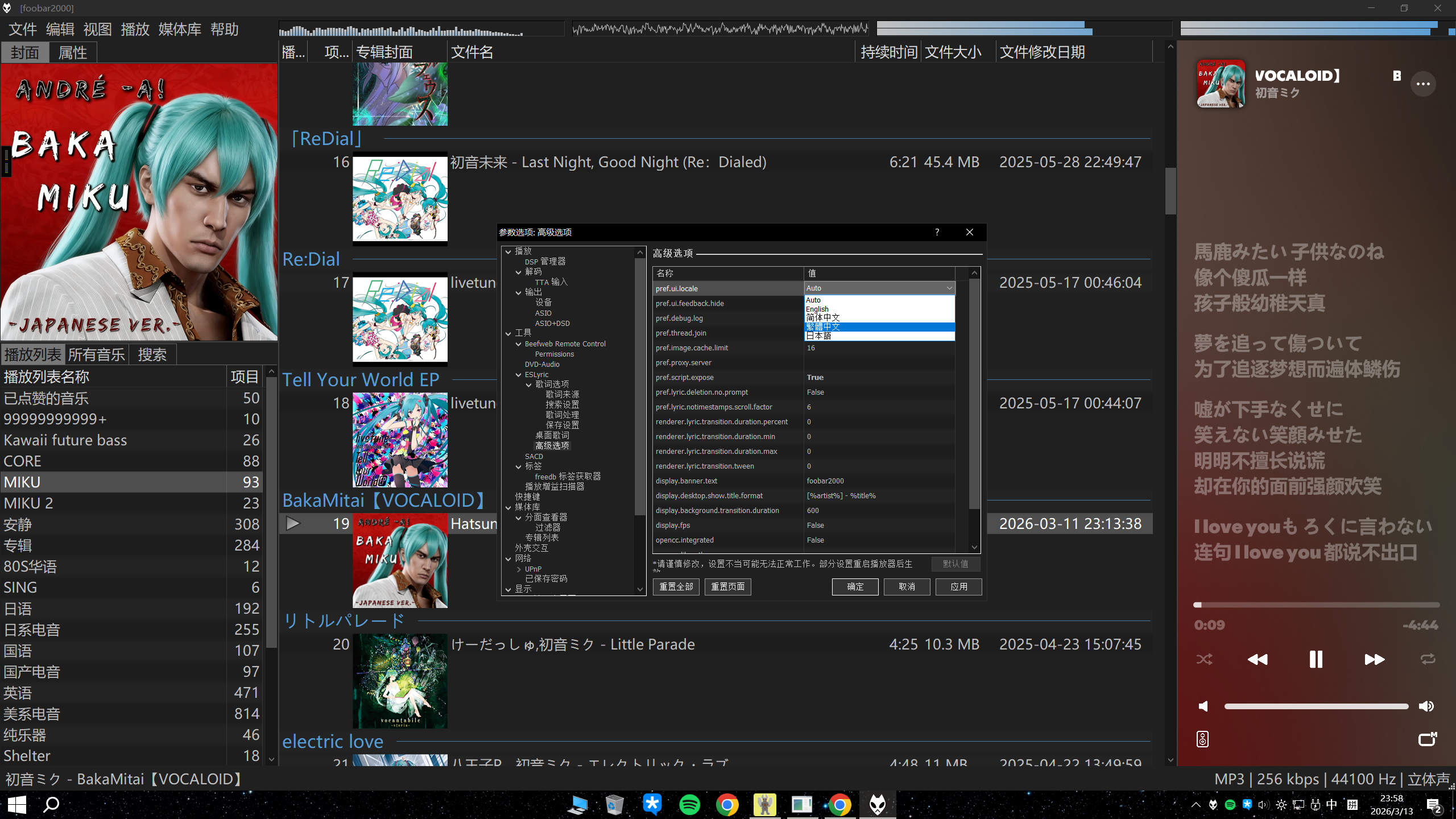Skip to next track button

point(1374,659)
